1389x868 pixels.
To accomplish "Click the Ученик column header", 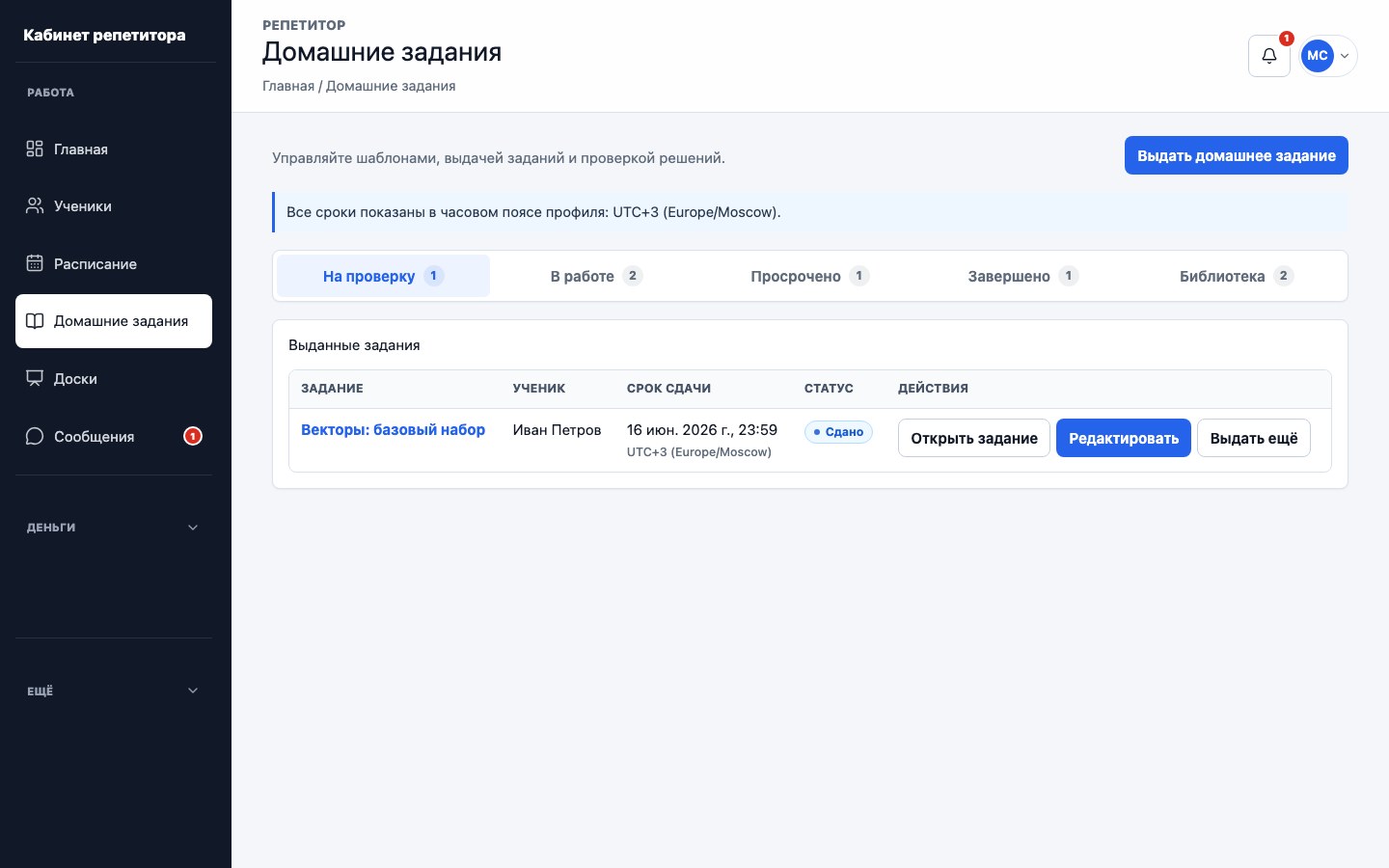I will 539,389.
